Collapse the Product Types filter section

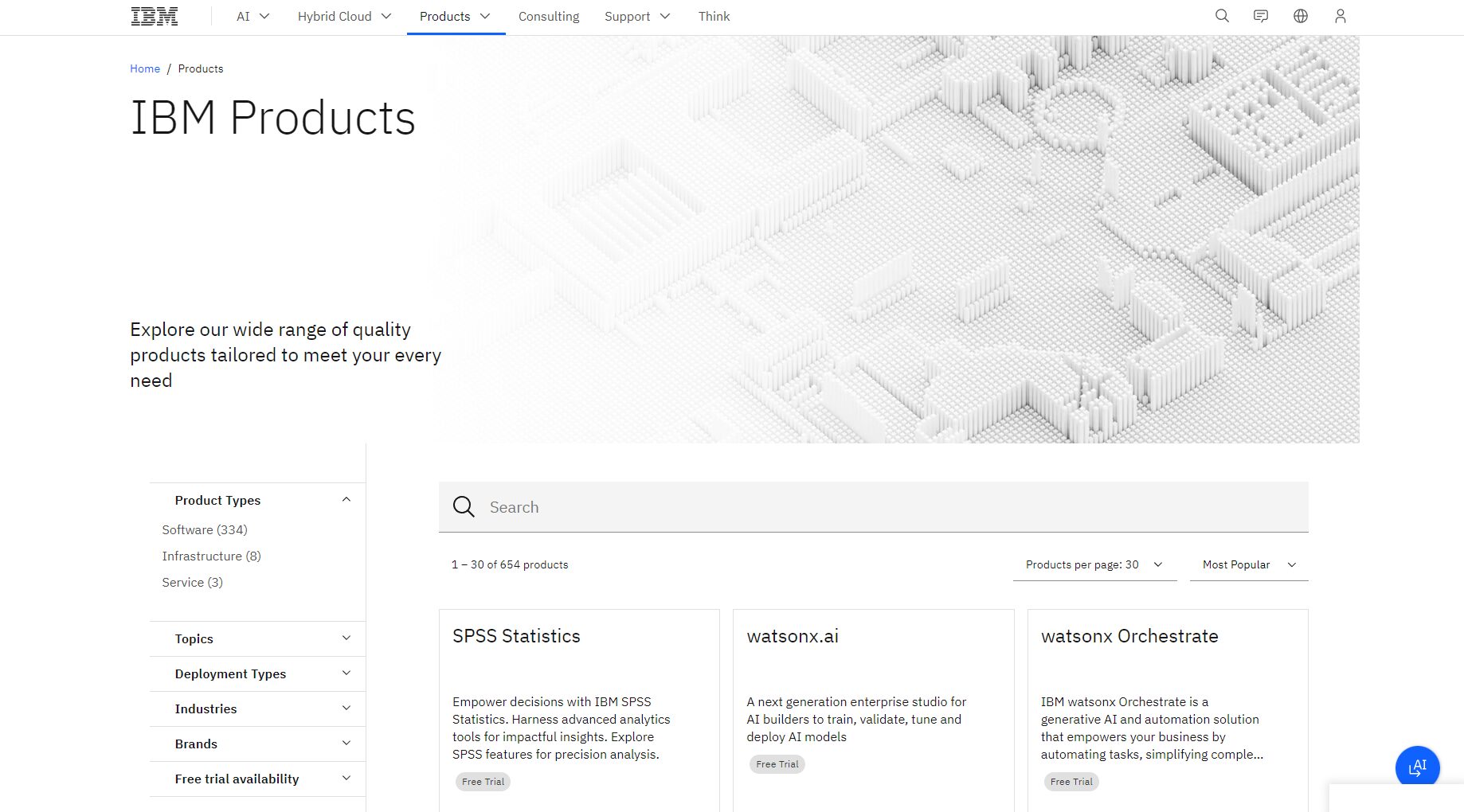(346, 500)
